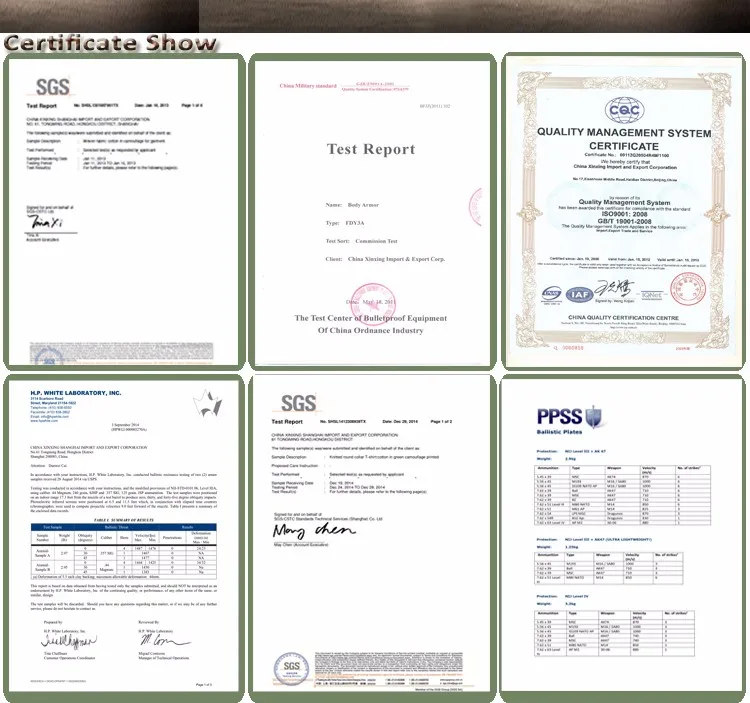Click "QUALITY MANAGEMENT SYSTEM" heading

click(x=624, y=132)
